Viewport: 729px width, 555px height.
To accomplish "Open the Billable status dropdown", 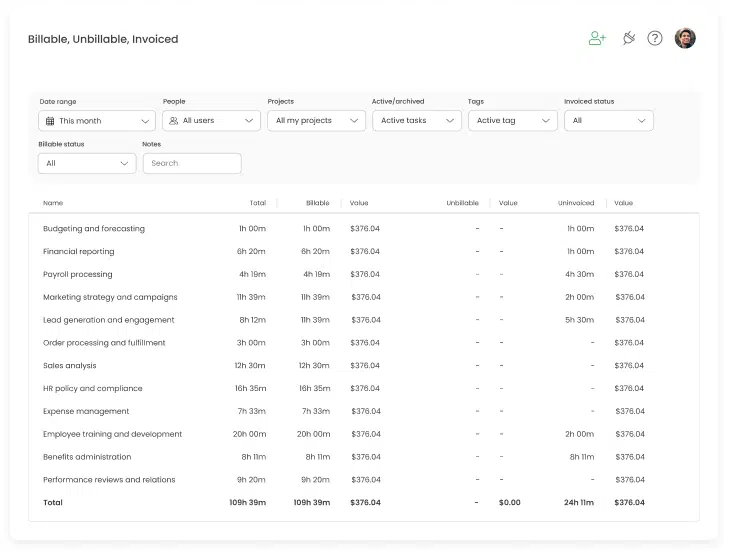I will [87, 163].
